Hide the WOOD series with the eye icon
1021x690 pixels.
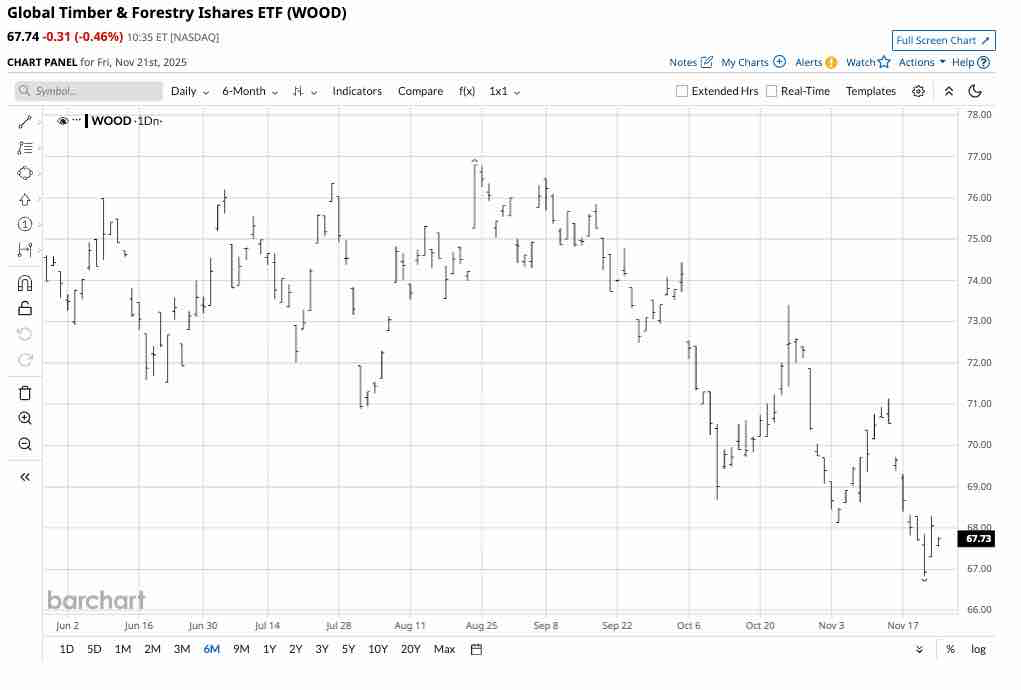click(x=63, y=121)
